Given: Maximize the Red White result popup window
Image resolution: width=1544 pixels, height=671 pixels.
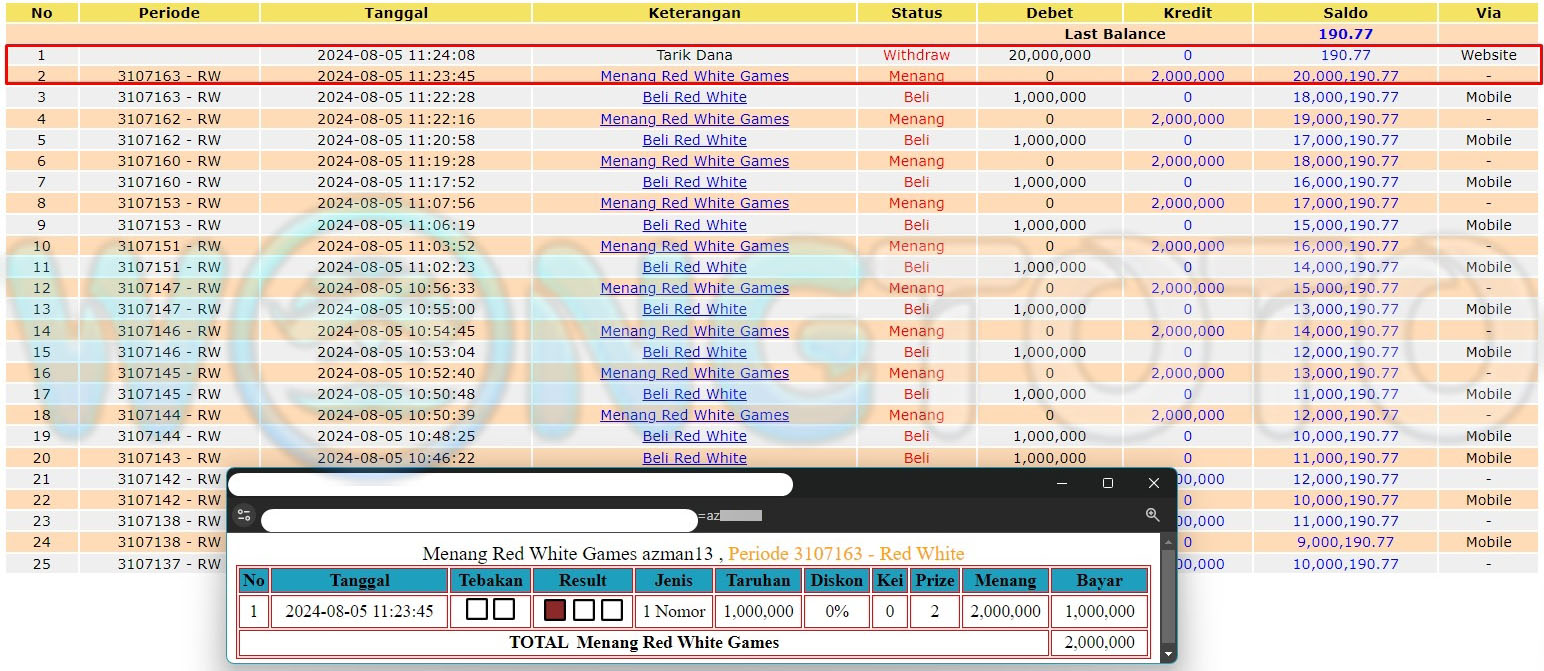Looking at the screenshot, I should (1107, 483).
